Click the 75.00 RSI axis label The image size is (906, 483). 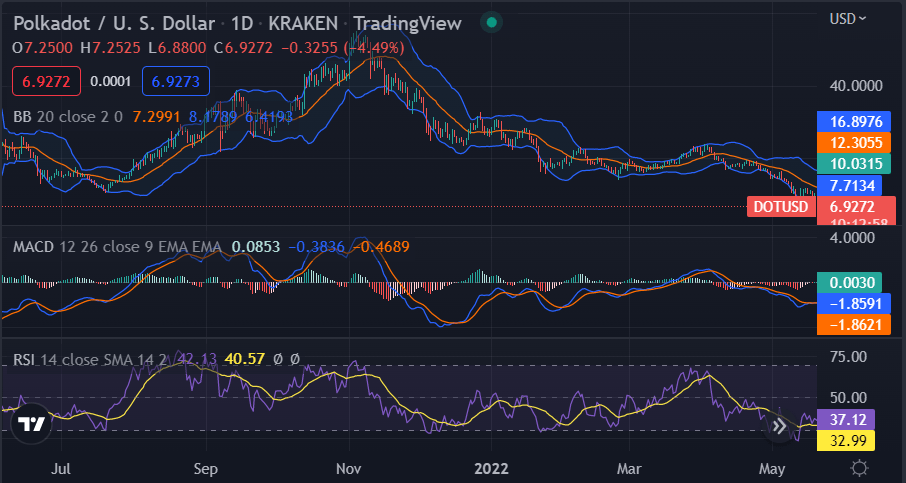pyautogui.click(x=850, y=356)
